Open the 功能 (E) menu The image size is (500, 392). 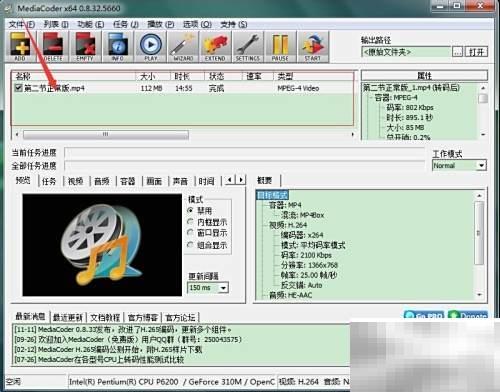[91, 24]
